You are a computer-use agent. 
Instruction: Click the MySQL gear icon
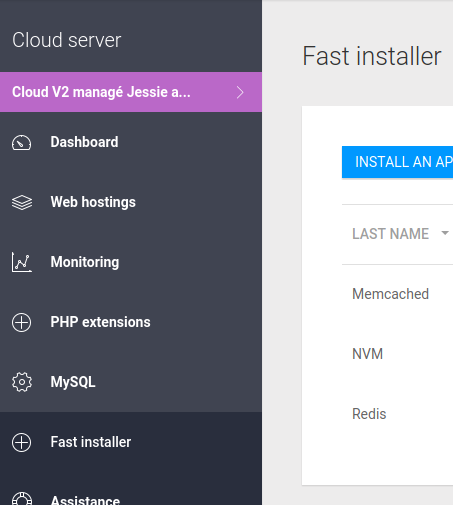pos(22,382)
